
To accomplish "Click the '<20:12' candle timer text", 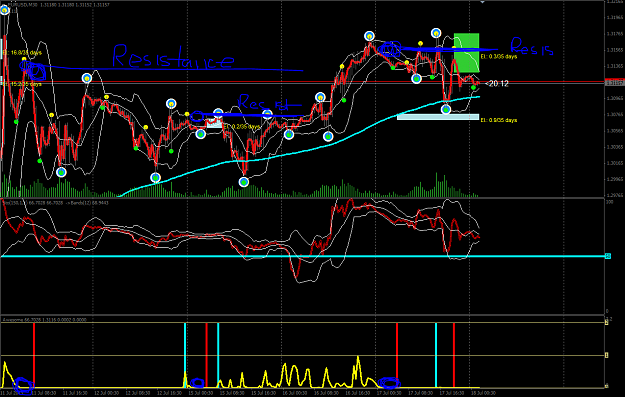I will 497,84.
